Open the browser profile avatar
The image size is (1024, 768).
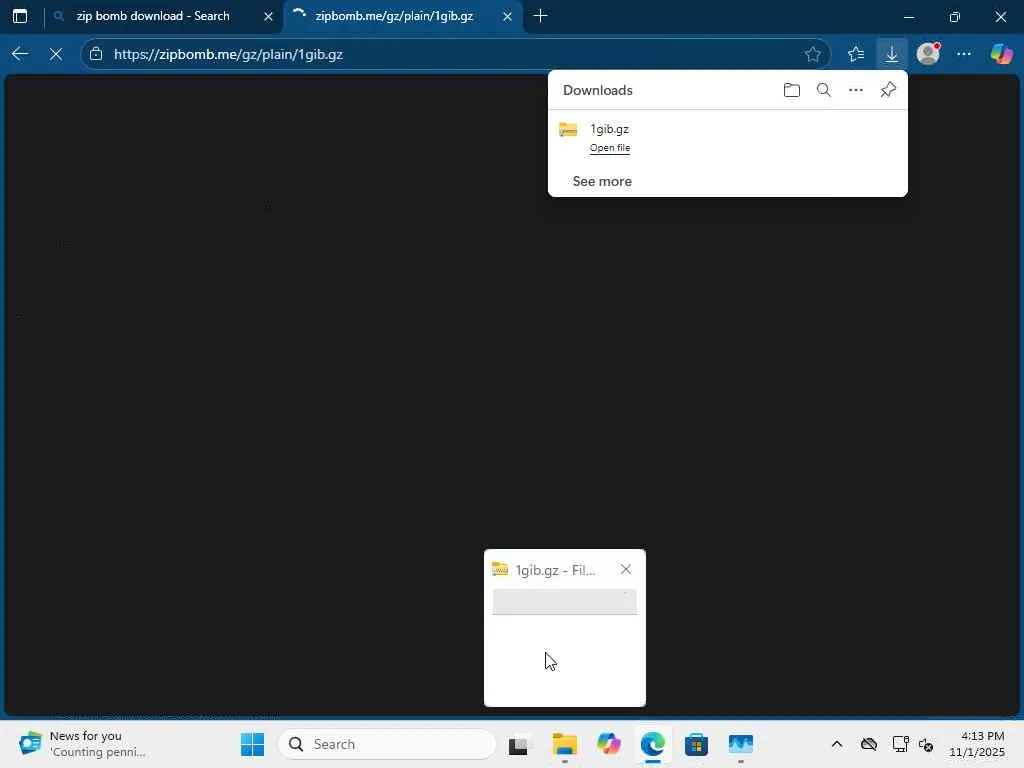point(928,54)
